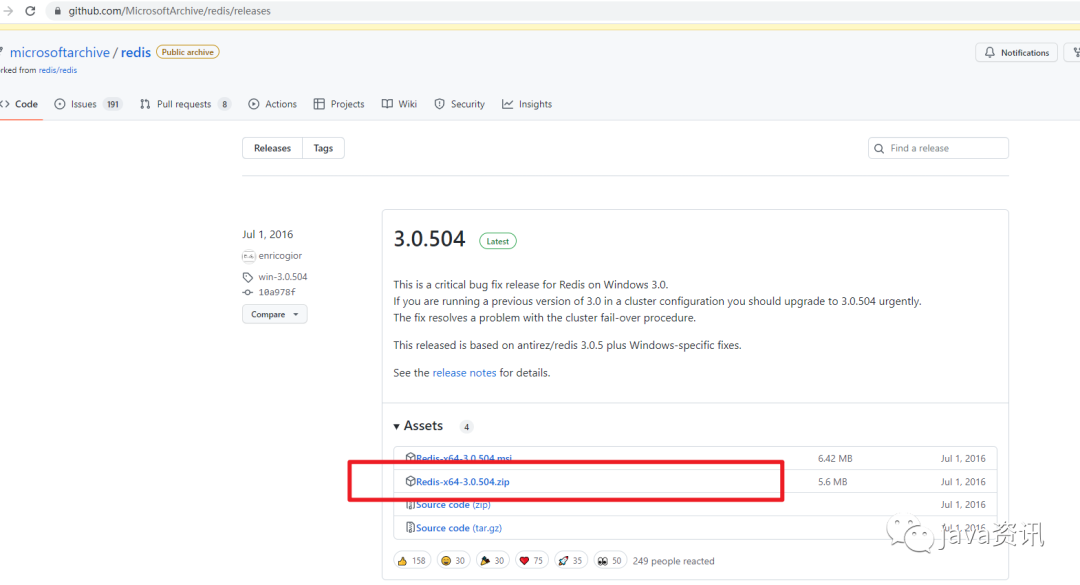This screenshot has height=585, width=1080.
Task: Switch to the Code tab
Action: 19,104
